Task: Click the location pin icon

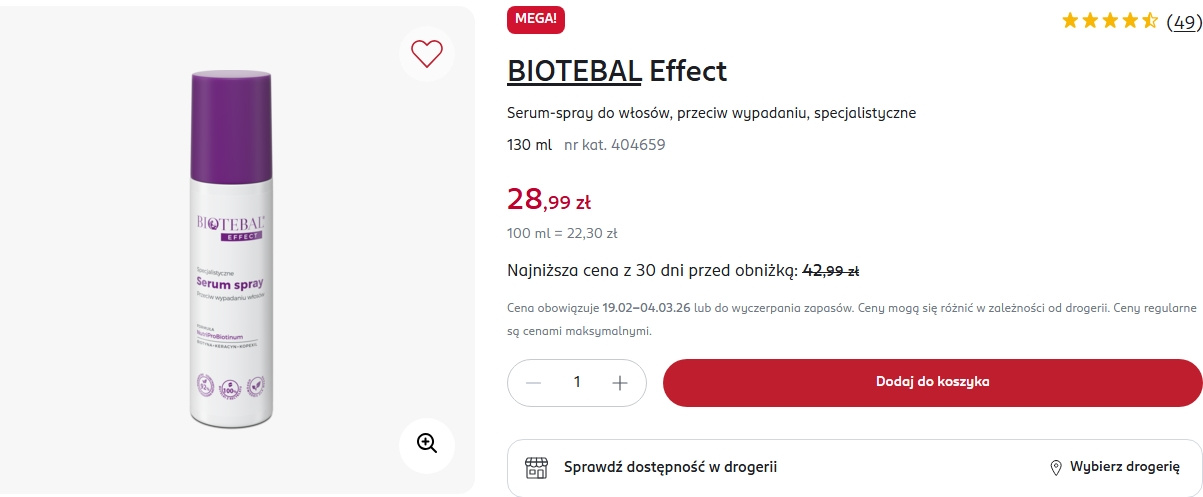Action: coord(1055,468)
